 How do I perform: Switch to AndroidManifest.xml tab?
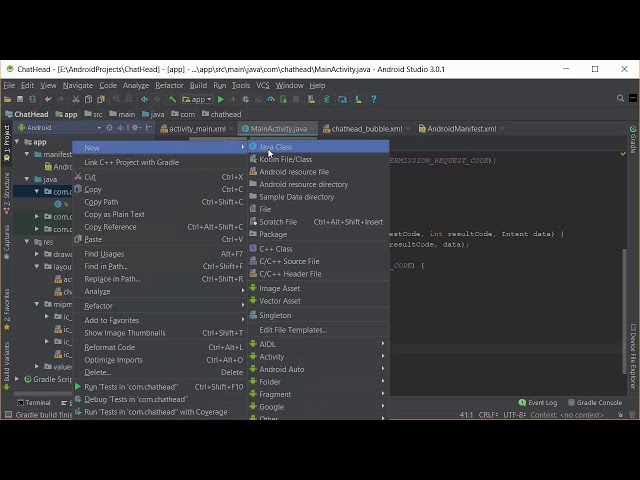pyautogui.click(x=461, y=129)
